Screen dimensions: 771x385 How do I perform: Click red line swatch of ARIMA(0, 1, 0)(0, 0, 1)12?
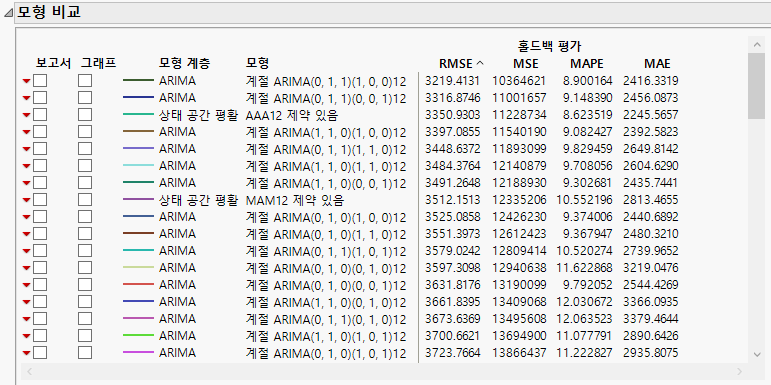pyautogui.click(x=138, y=285)
